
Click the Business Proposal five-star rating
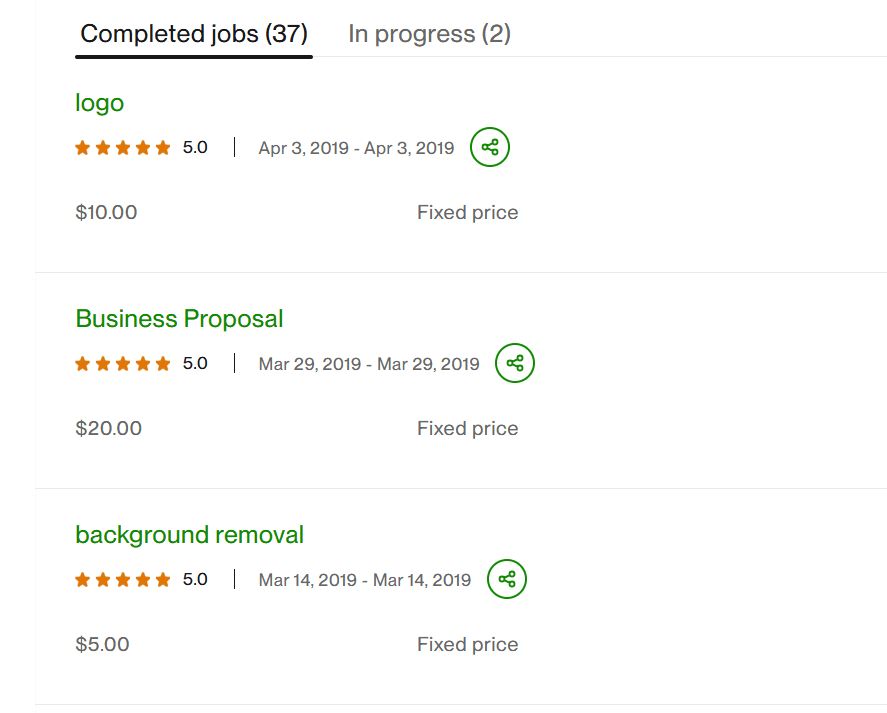[123, 364]
